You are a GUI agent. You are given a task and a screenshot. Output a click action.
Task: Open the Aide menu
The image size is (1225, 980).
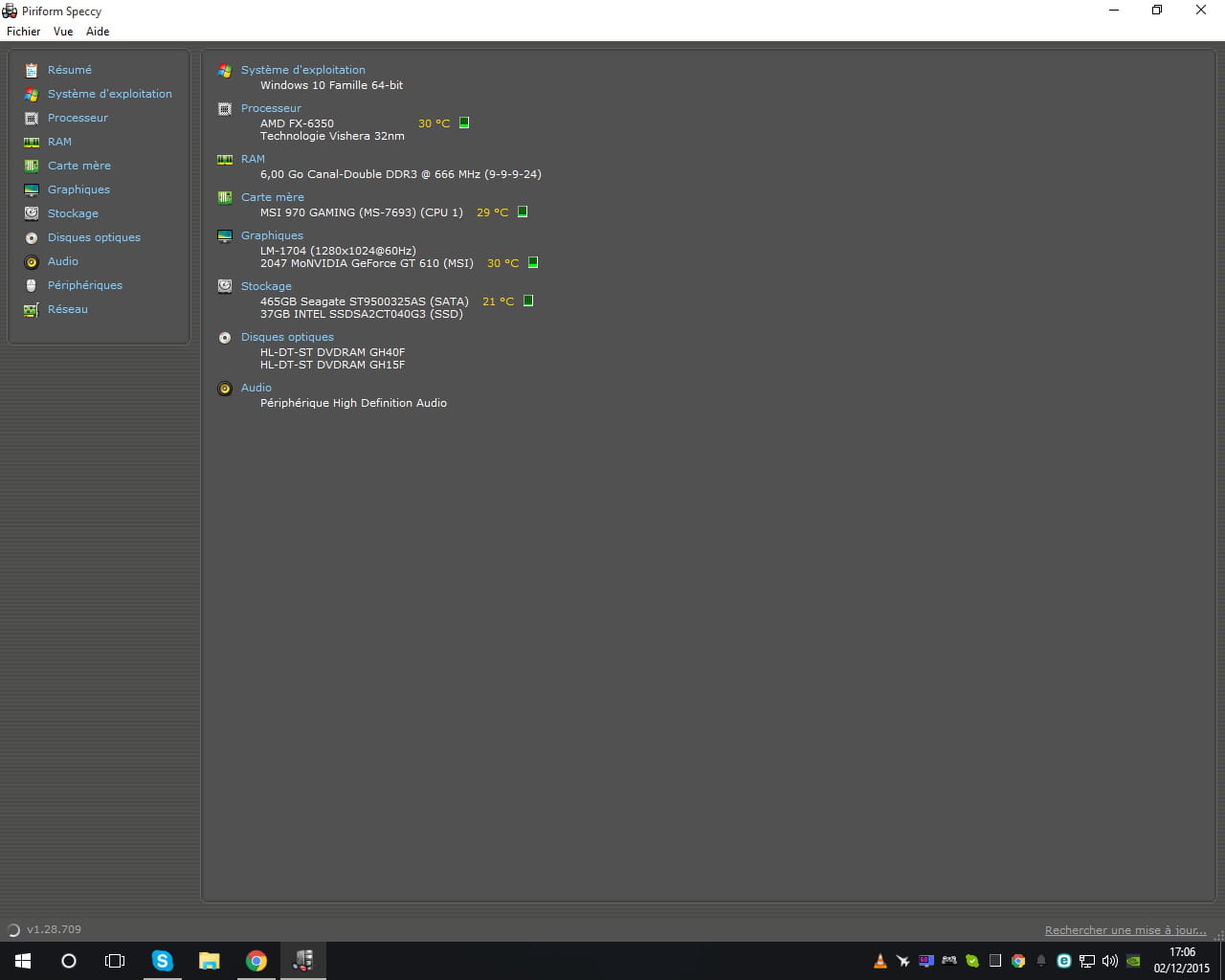click(x=98, y=32)
